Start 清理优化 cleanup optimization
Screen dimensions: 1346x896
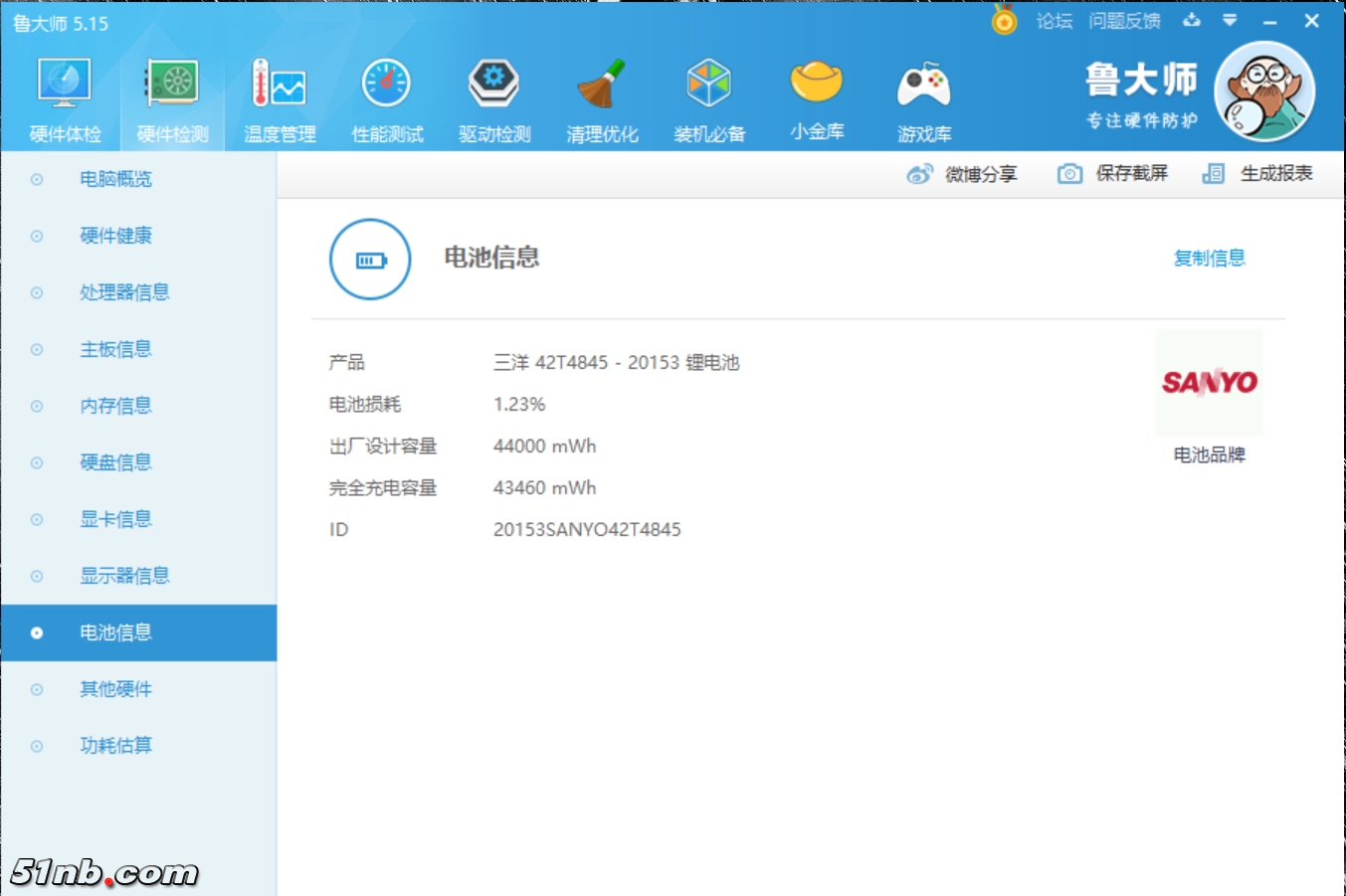(602, 94)
